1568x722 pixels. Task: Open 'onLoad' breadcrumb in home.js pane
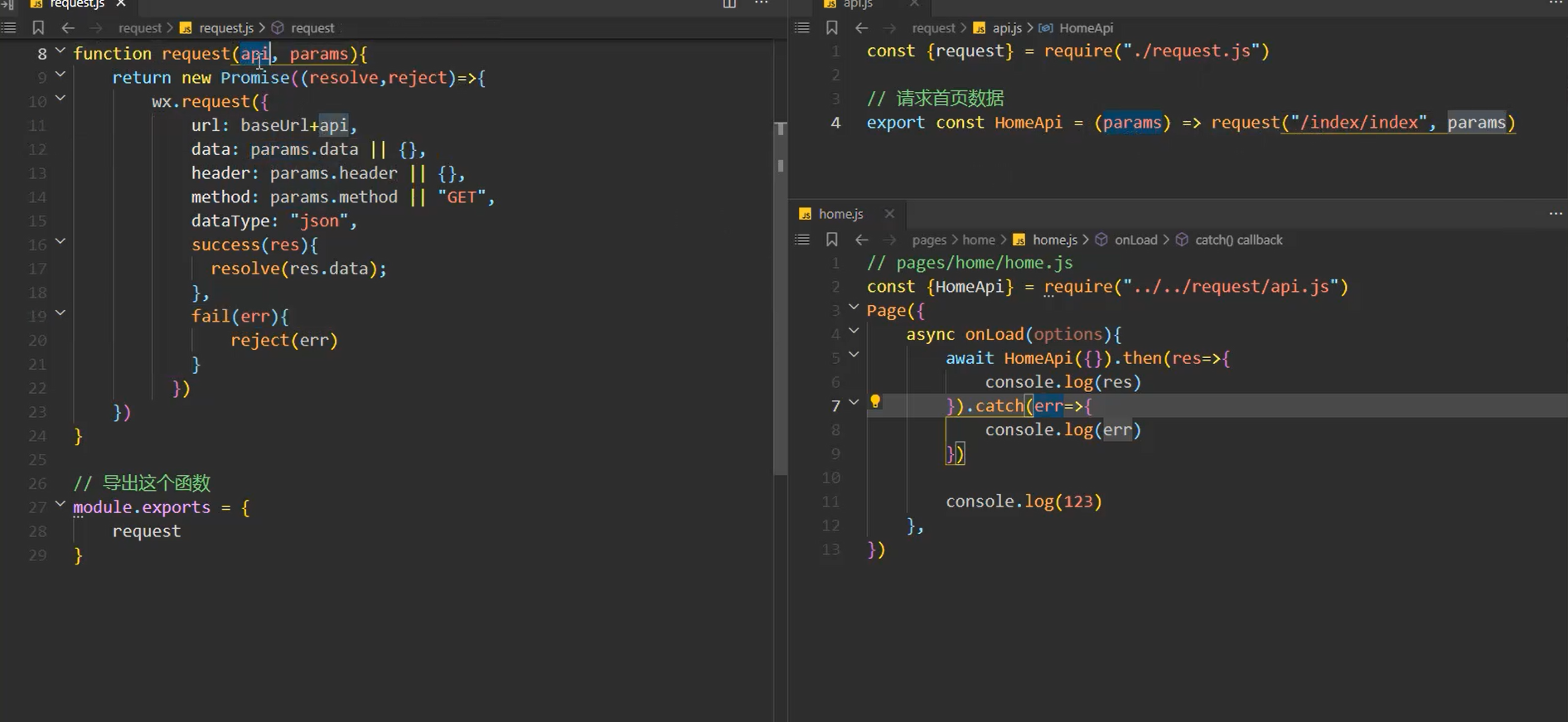click(1136, 240)
